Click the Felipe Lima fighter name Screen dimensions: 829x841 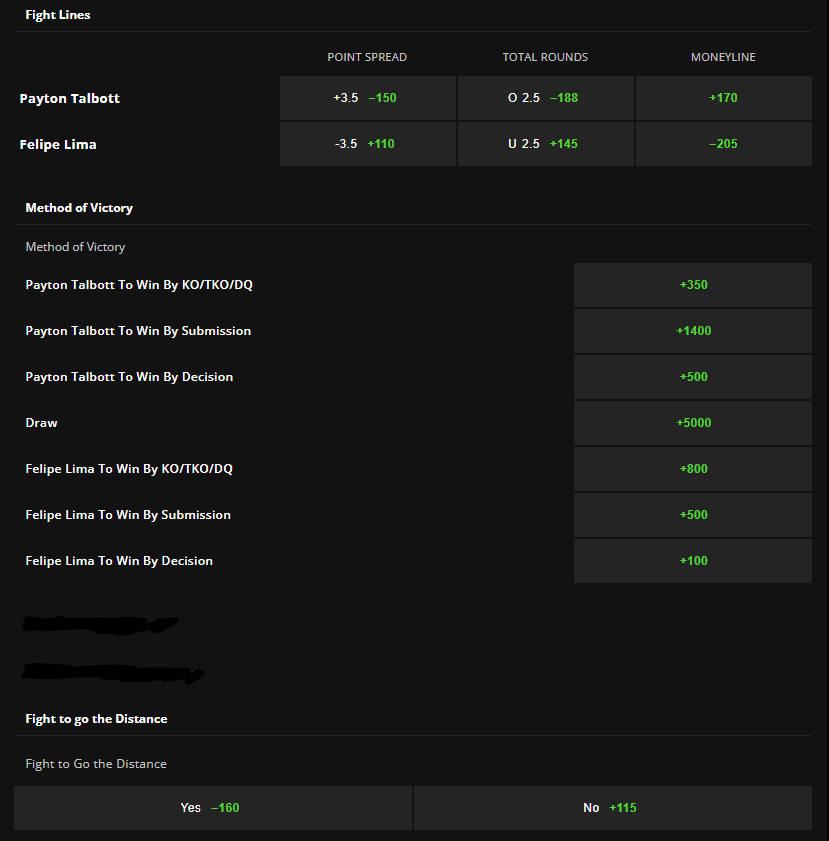(x=58, y=145)
